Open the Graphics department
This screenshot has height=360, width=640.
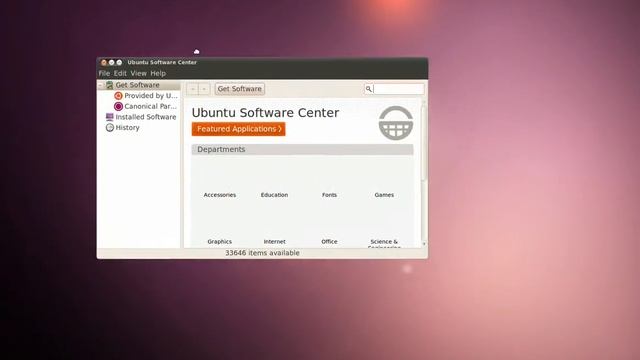point(220,242)
